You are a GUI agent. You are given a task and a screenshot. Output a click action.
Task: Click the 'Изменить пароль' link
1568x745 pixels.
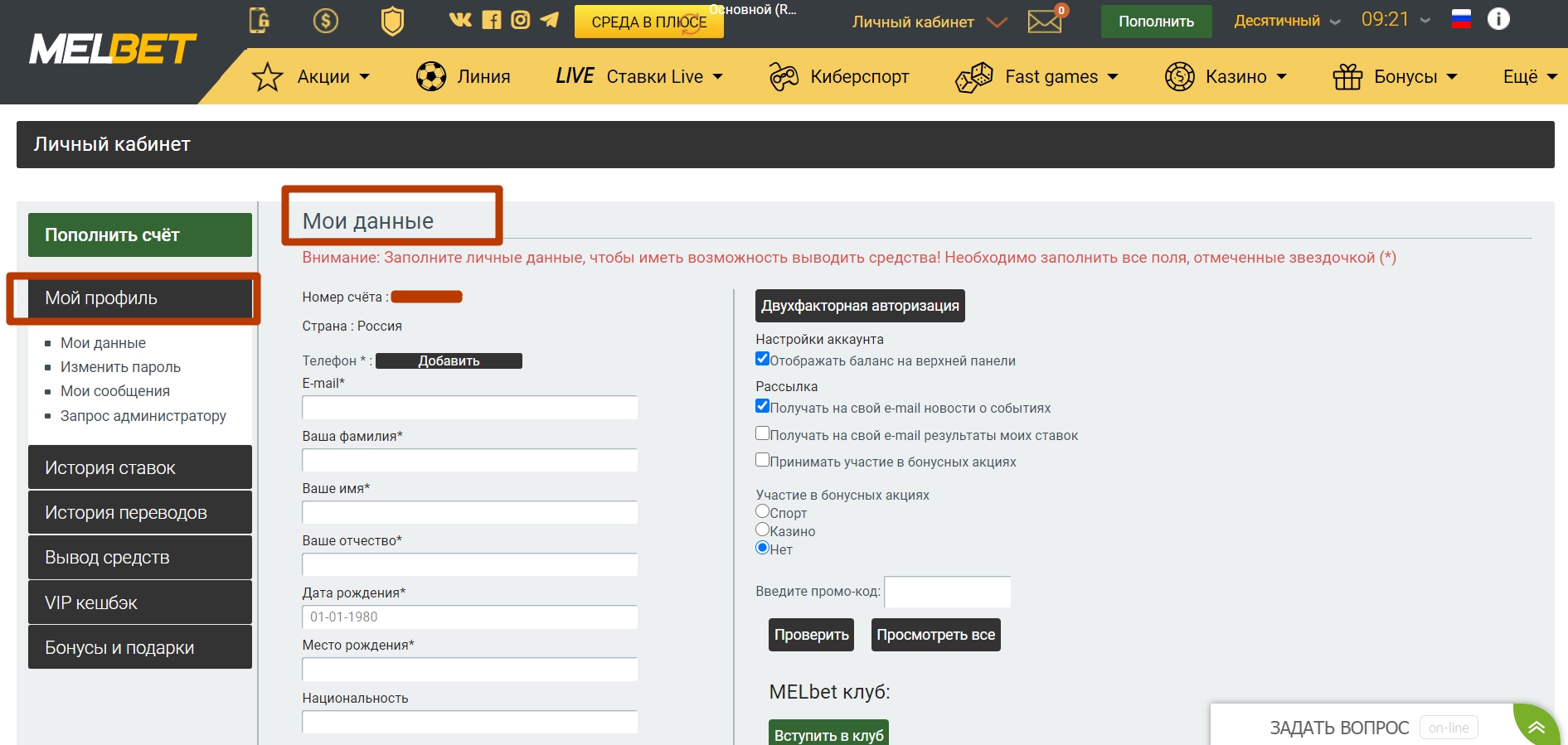tap(120, 367)
